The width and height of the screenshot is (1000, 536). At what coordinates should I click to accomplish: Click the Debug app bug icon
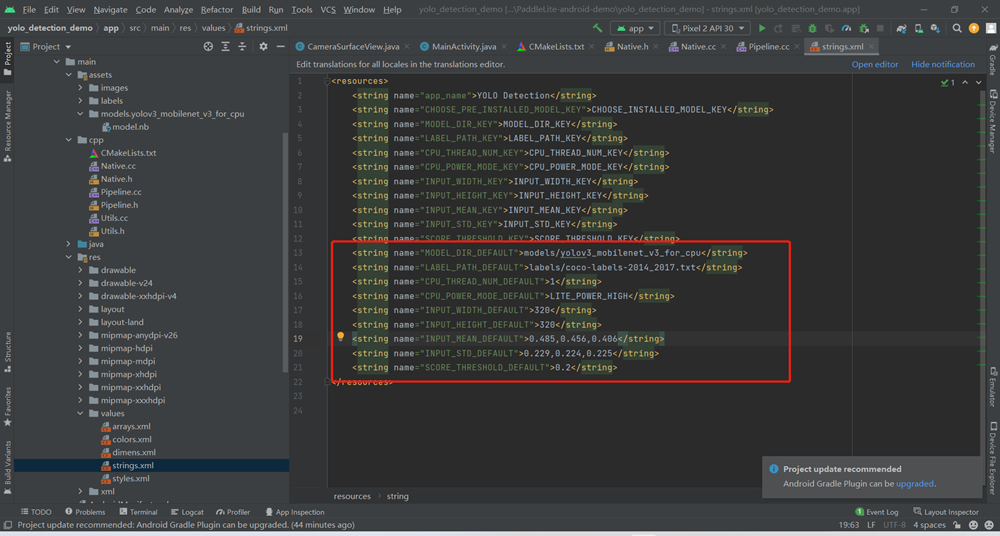pos(812,28)
